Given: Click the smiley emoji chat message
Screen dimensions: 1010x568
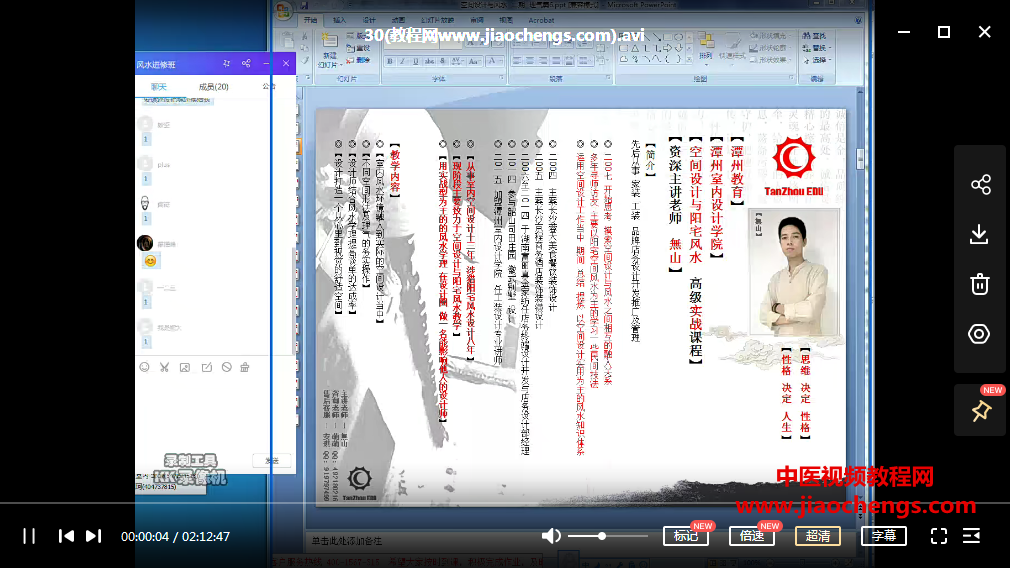Looking at the screenshot, I should tap(150, 261).
